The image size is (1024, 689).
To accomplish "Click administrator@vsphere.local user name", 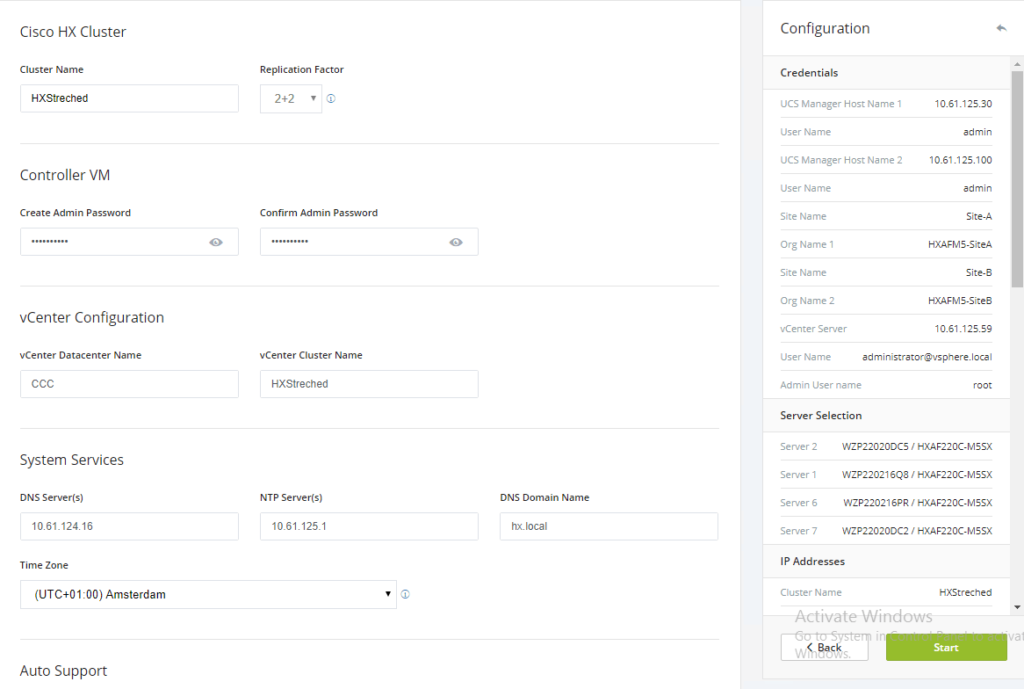I will 927,357.
